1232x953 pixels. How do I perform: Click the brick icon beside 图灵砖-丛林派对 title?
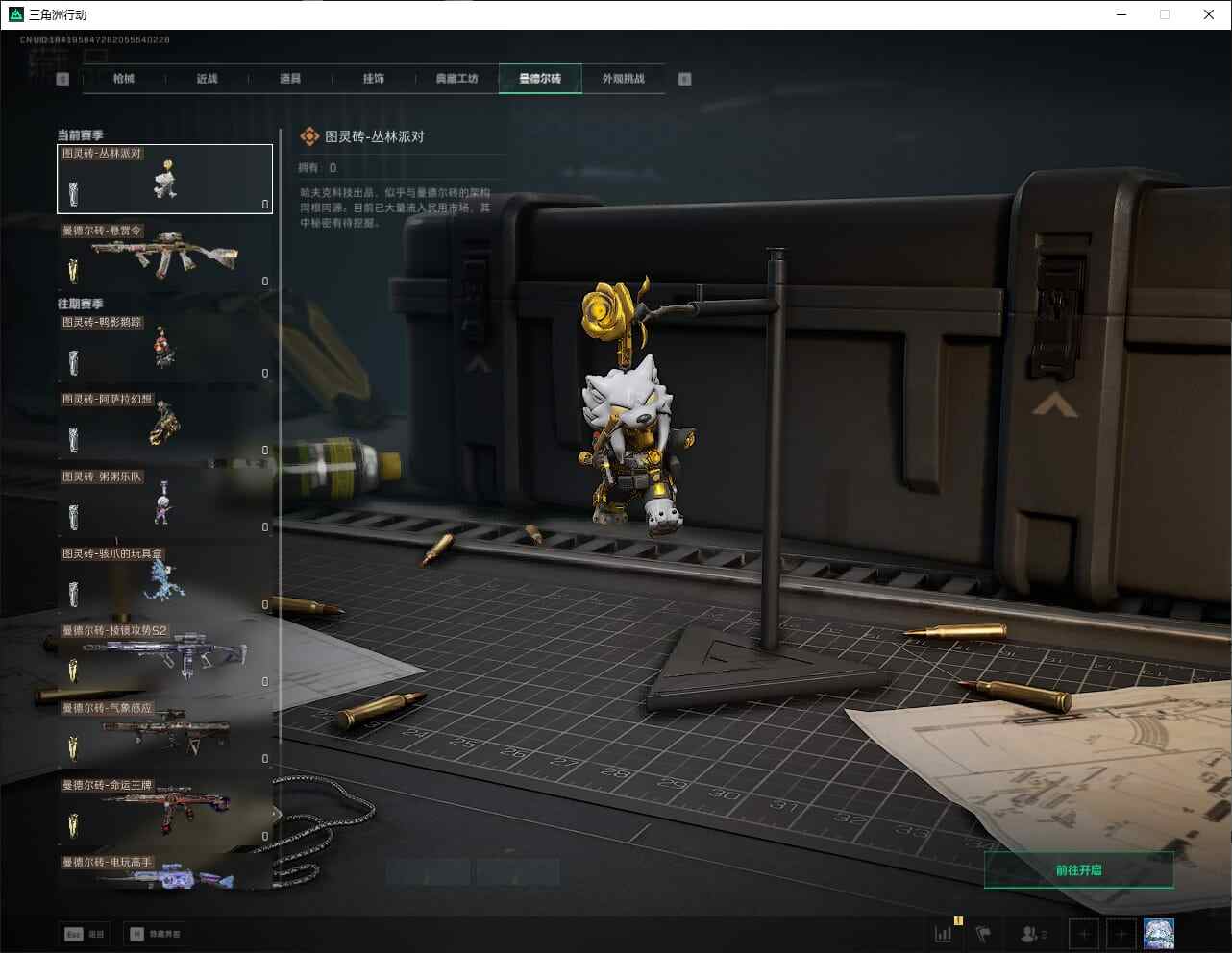coord(309,136)
